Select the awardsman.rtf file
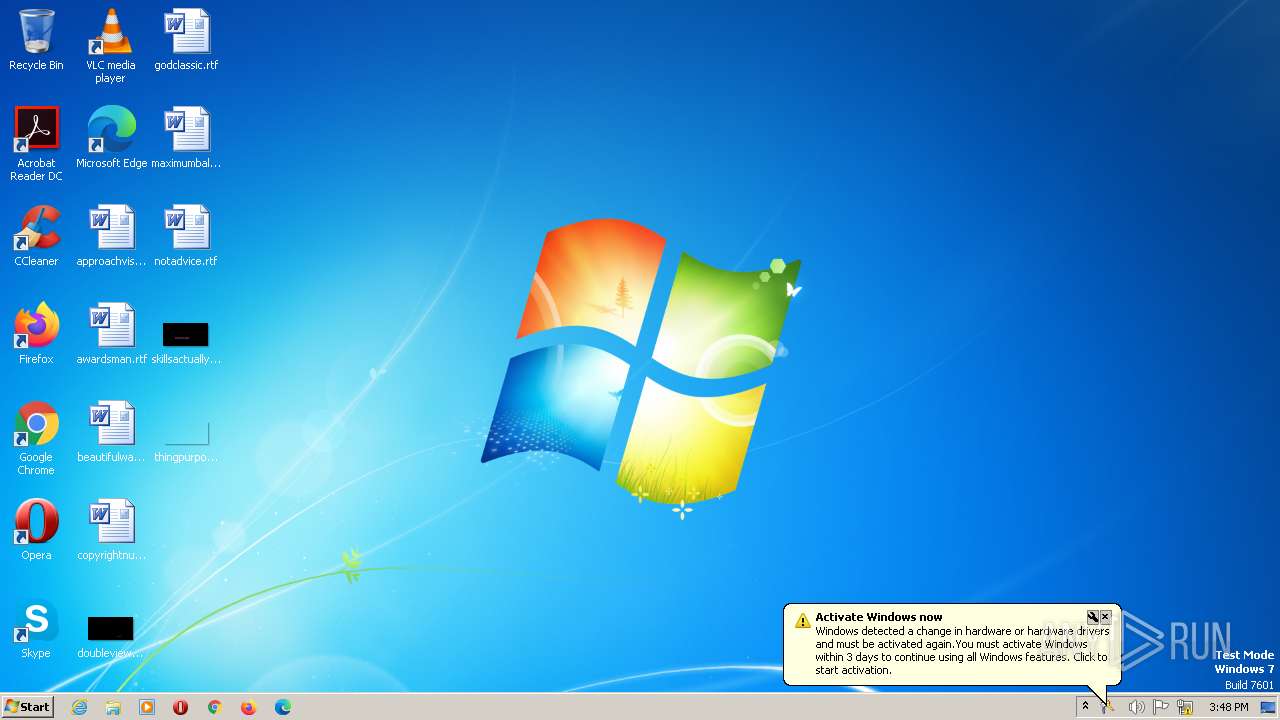This screenshot has height=720, width=1280. pyautogui.click(x=111, y=333)
